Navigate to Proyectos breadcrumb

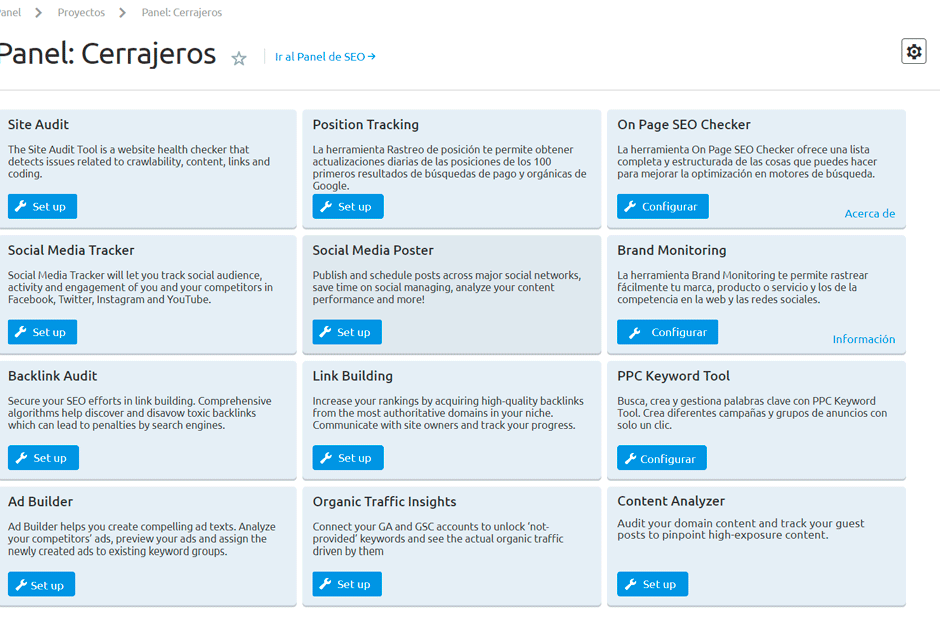(x=81, y=12)
